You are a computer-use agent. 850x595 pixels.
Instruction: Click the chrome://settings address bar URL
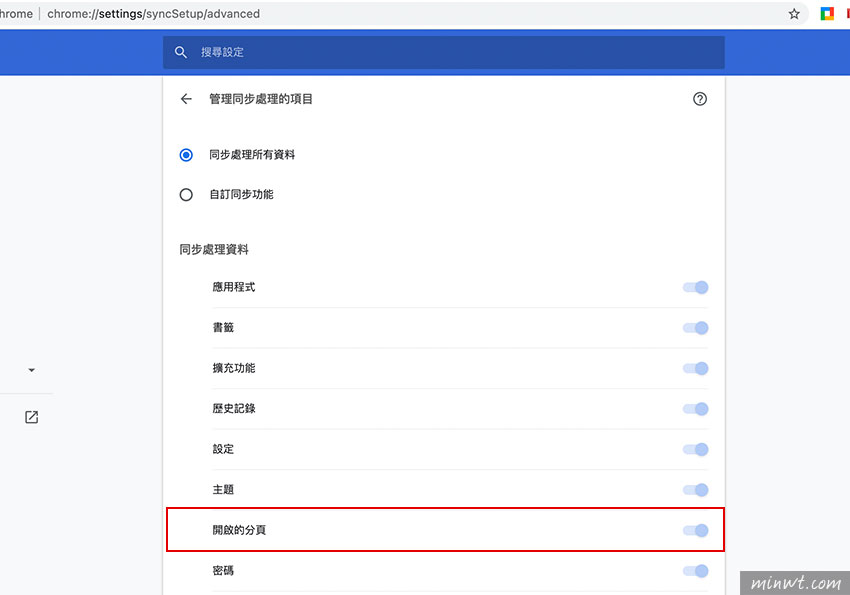153,14
